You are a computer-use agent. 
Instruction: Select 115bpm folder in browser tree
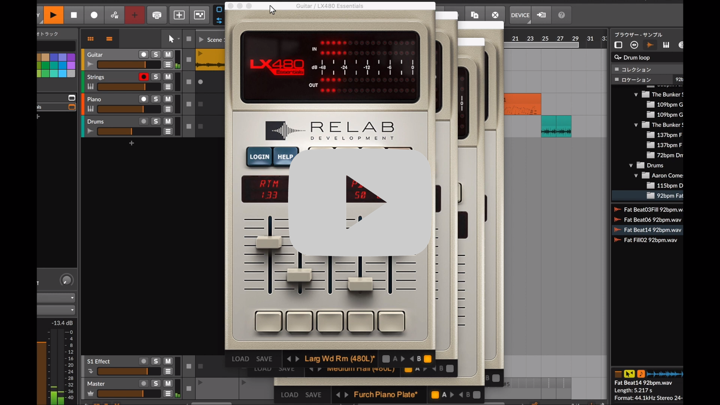[x=665, y=186]
